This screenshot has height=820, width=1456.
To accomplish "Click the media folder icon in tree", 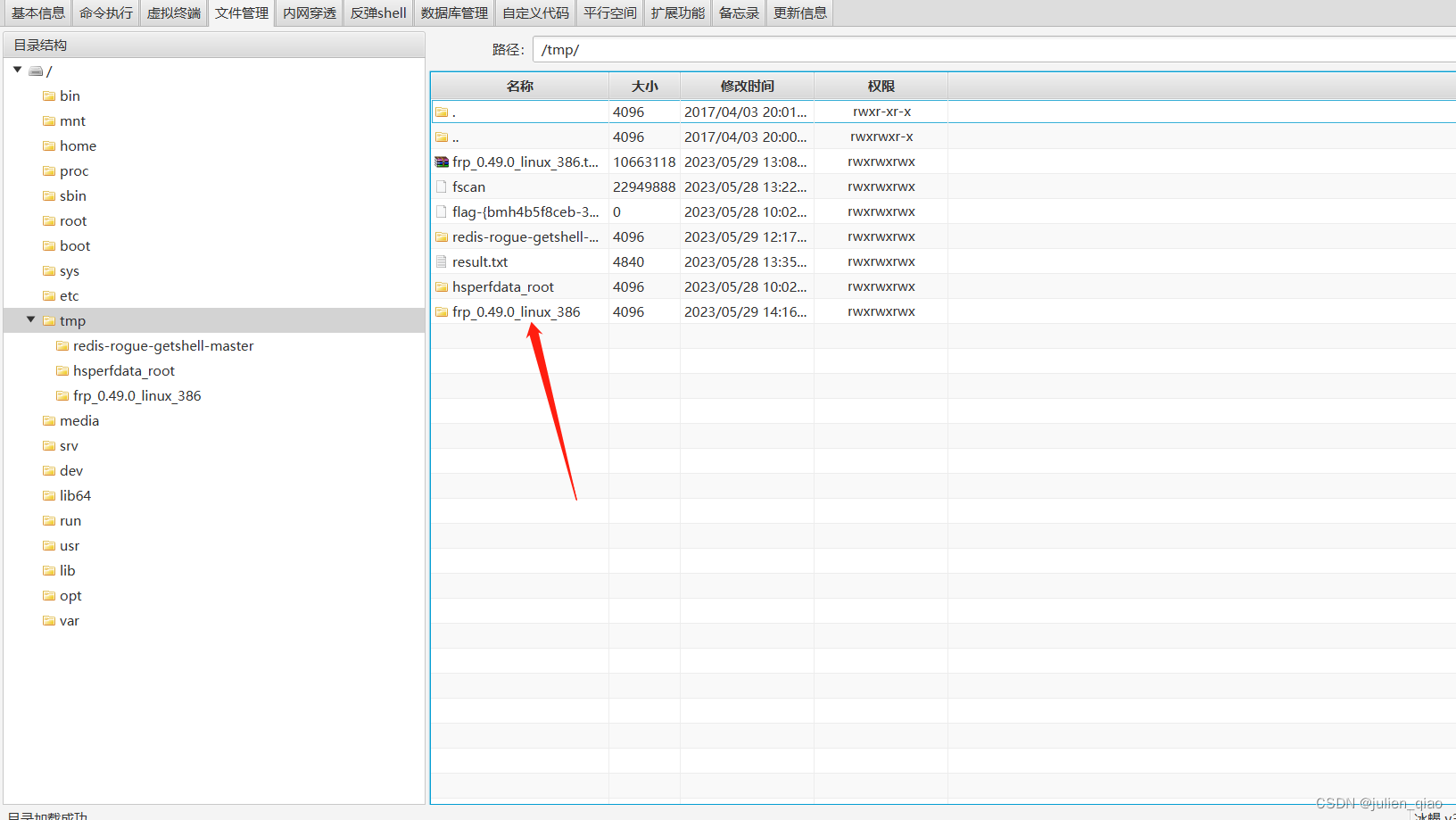I will 49,420.
